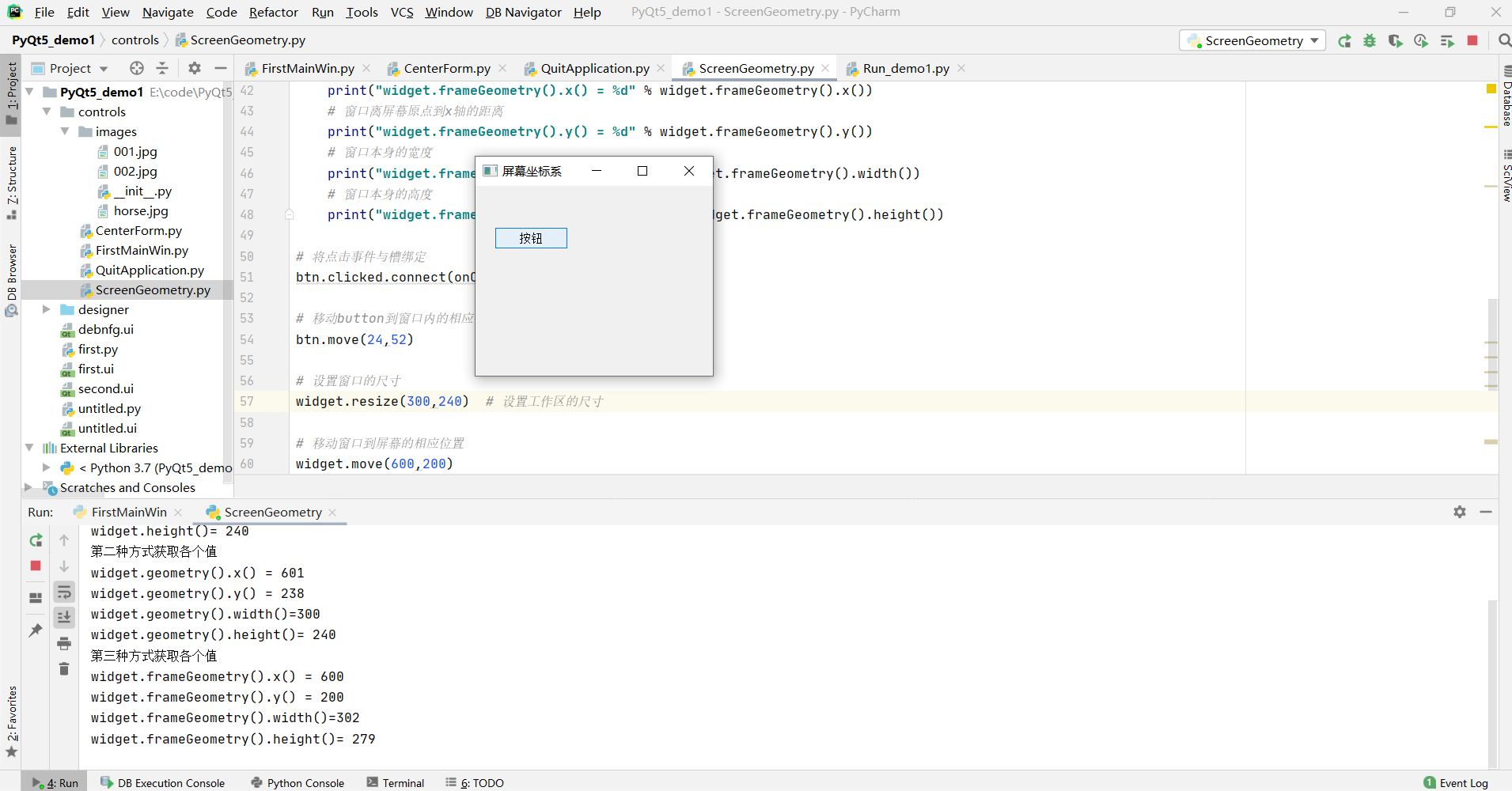The width and height of the screenshot is (1512, 791).
Task: Expand the designer folder
Action: coord(47,309)
